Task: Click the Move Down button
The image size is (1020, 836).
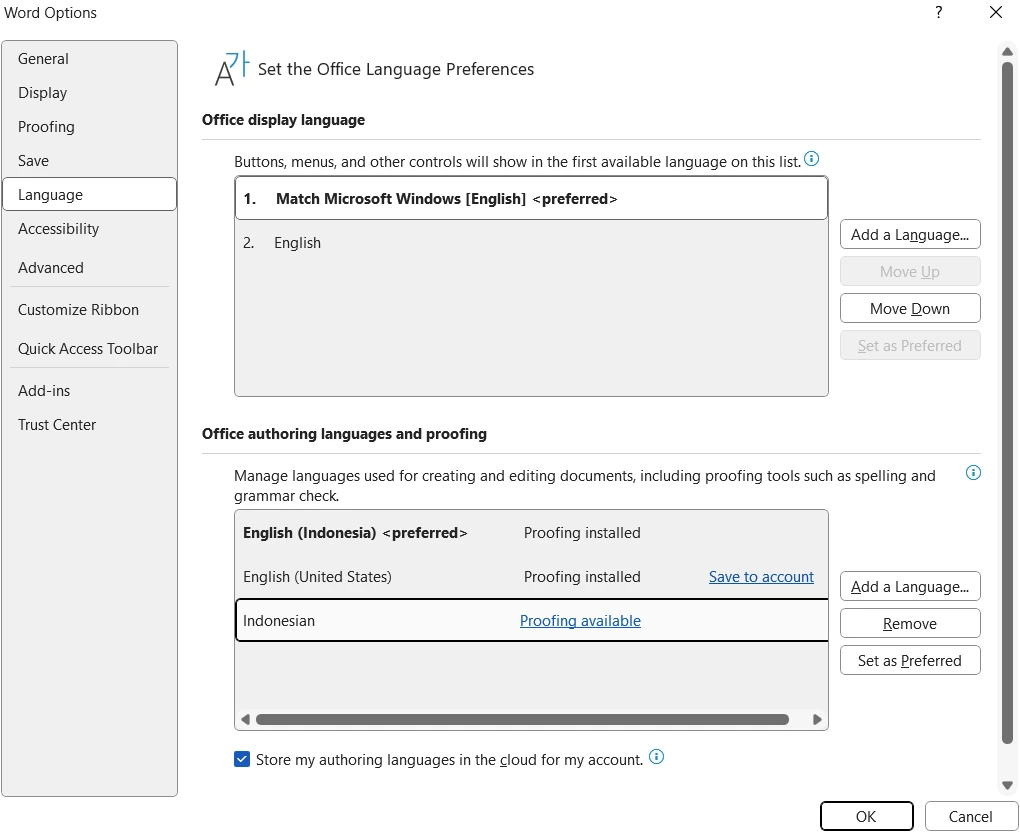Action: [x=909, y=308]
